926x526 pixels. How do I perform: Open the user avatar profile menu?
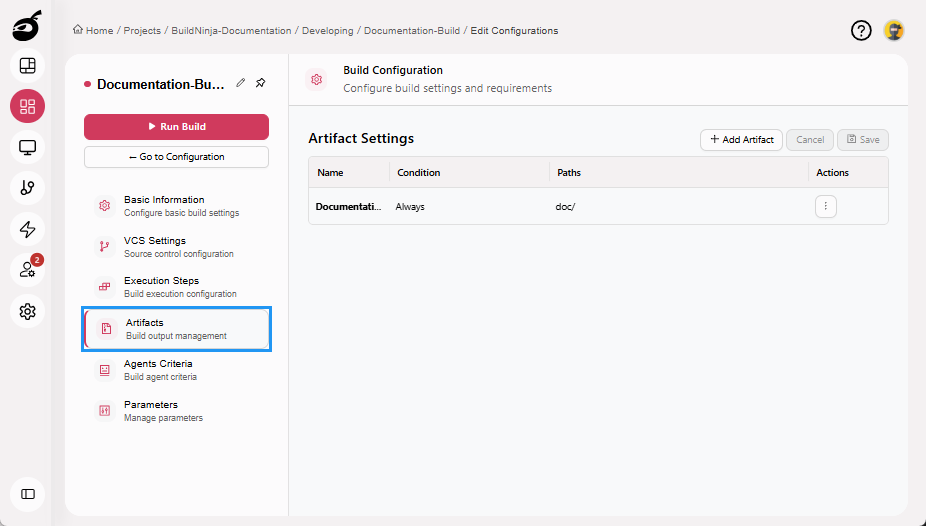point(894,30)
